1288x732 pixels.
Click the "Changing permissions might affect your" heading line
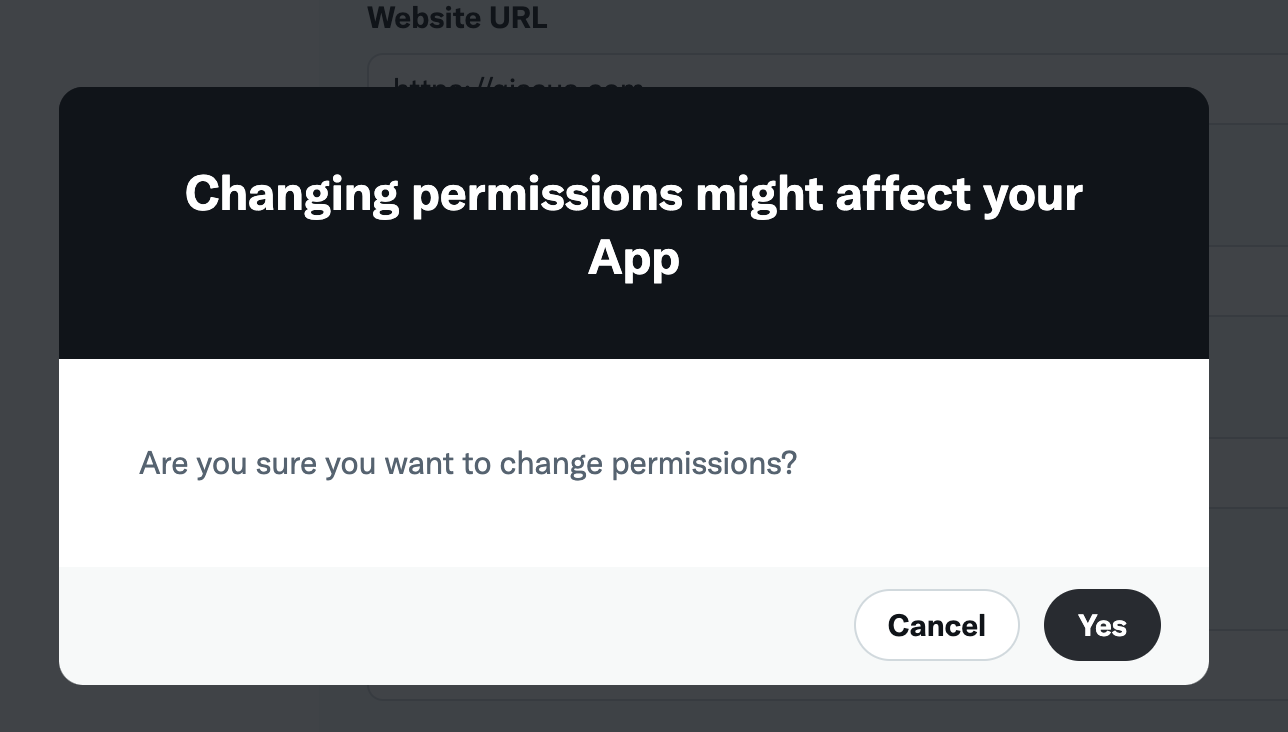point(633,193)
